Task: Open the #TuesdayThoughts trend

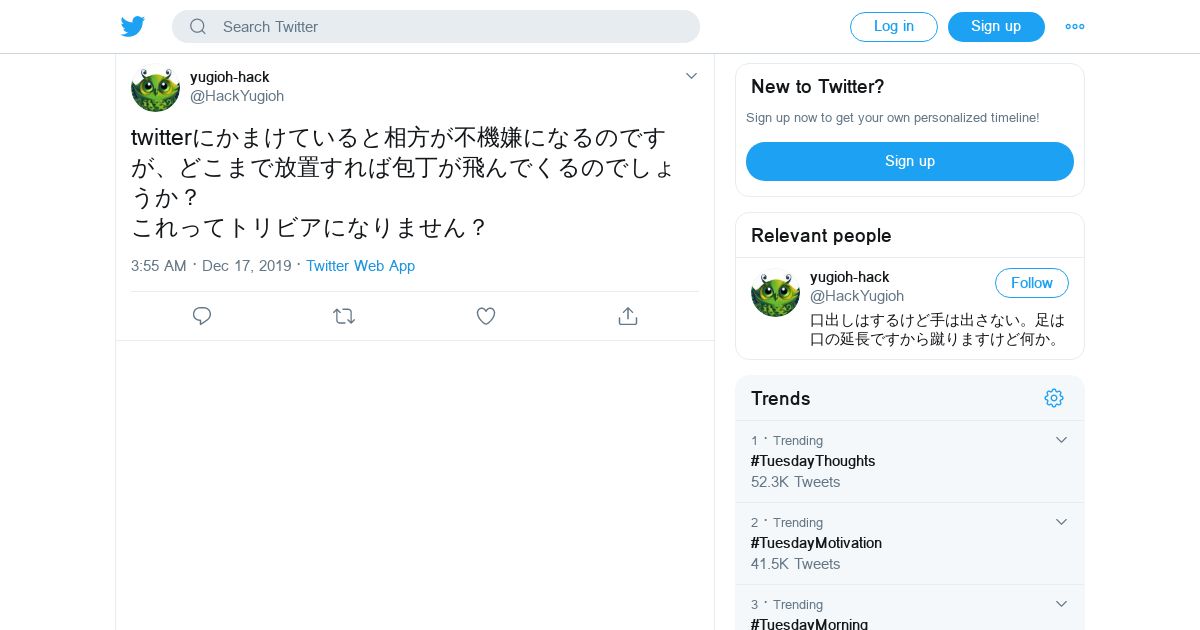Action: coord(813,461)
